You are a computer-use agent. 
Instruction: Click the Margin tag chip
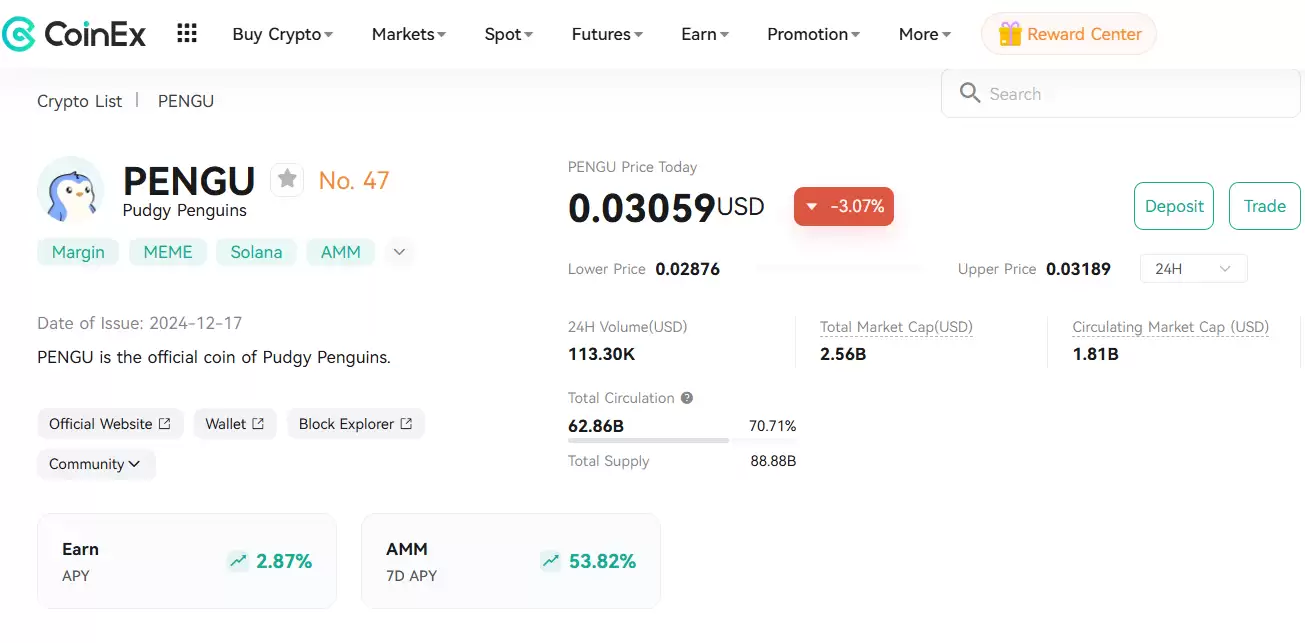point(77,252)
